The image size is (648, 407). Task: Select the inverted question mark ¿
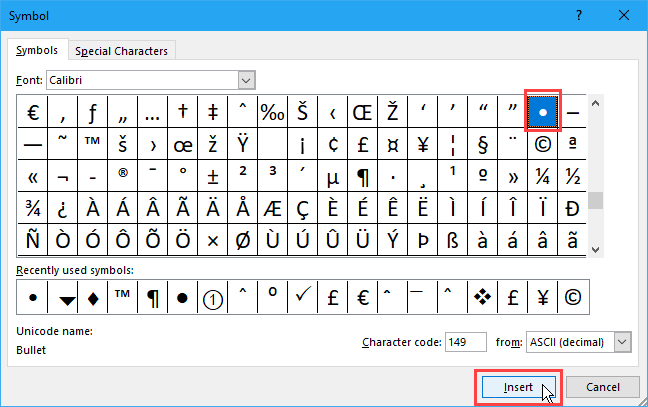click(x=62, y=208)
